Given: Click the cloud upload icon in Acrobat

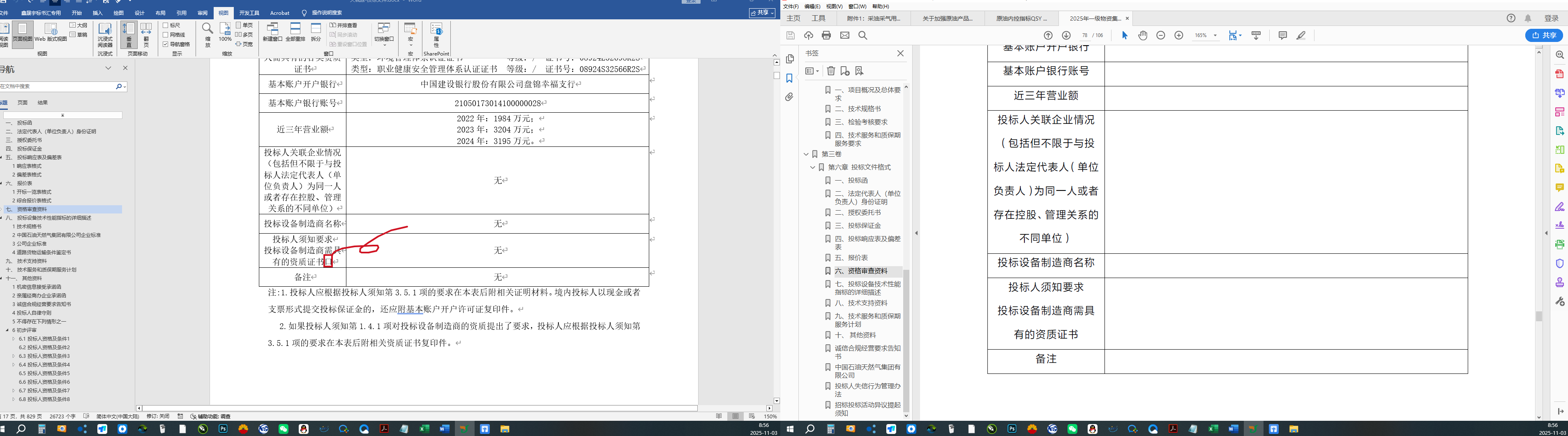Looking at the screenshot, I should (x=808, y=35).
